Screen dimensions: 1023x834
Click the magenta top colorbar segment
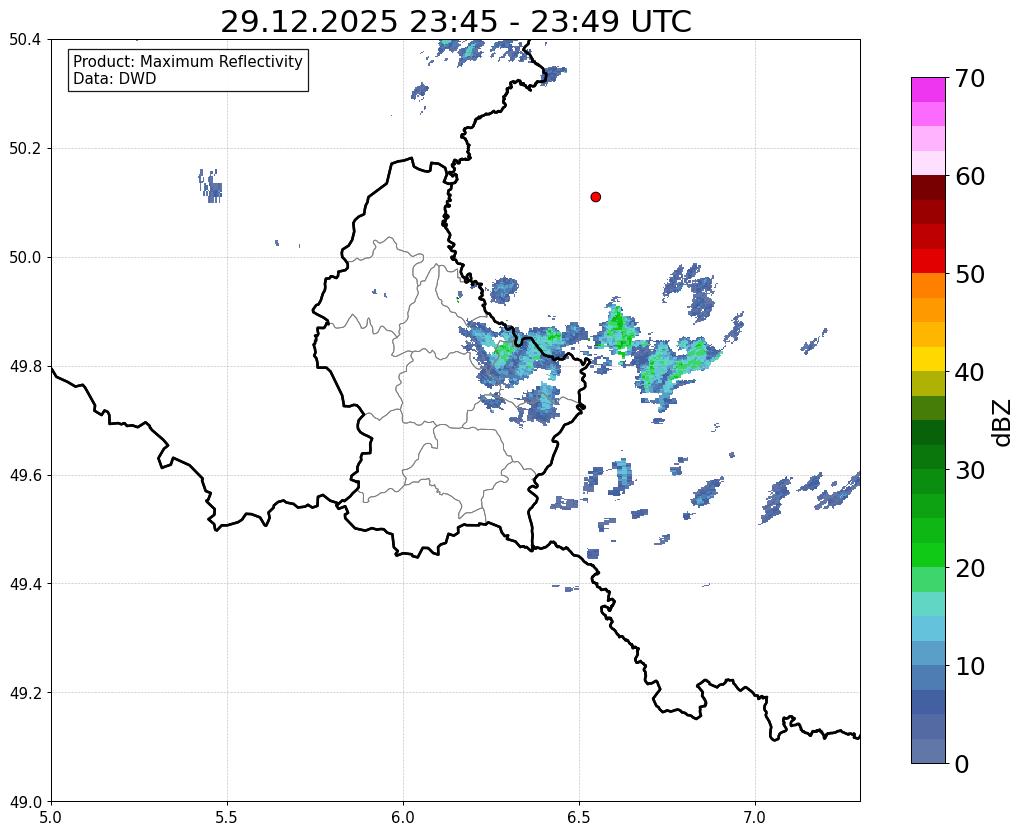tap(928, 90)
